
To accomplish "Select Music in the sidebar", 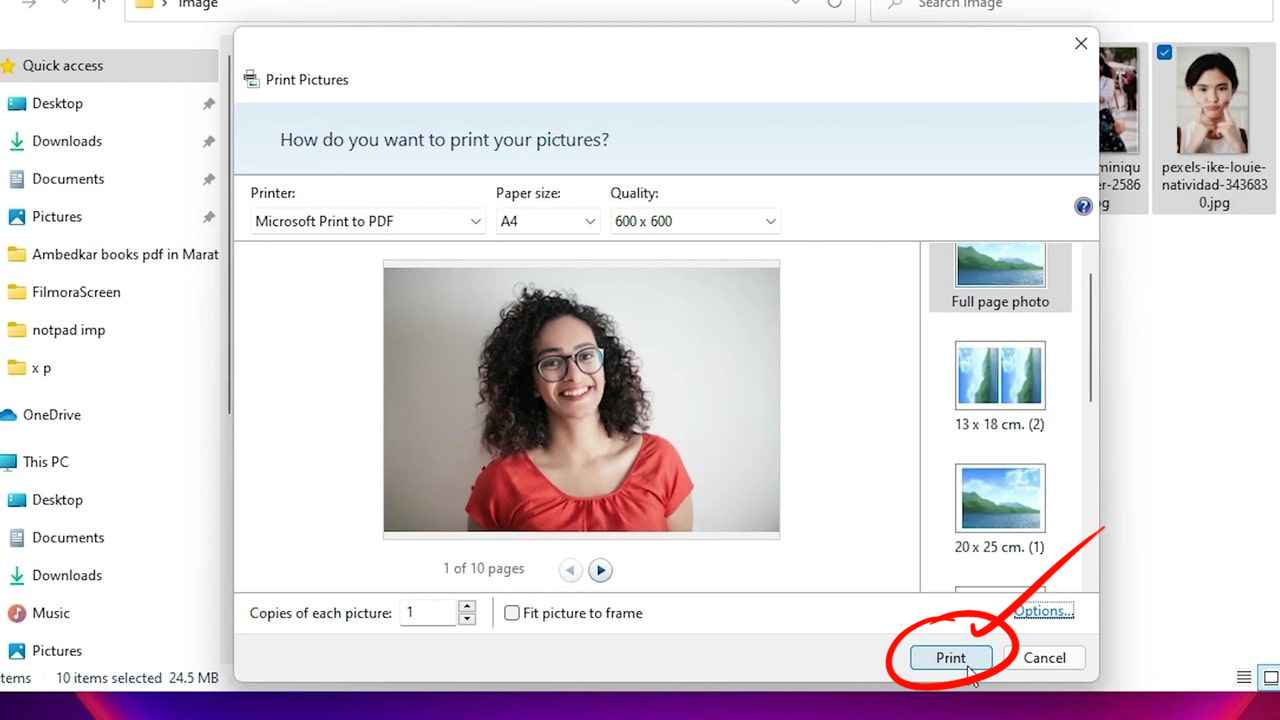I will [x=50, y=613].
